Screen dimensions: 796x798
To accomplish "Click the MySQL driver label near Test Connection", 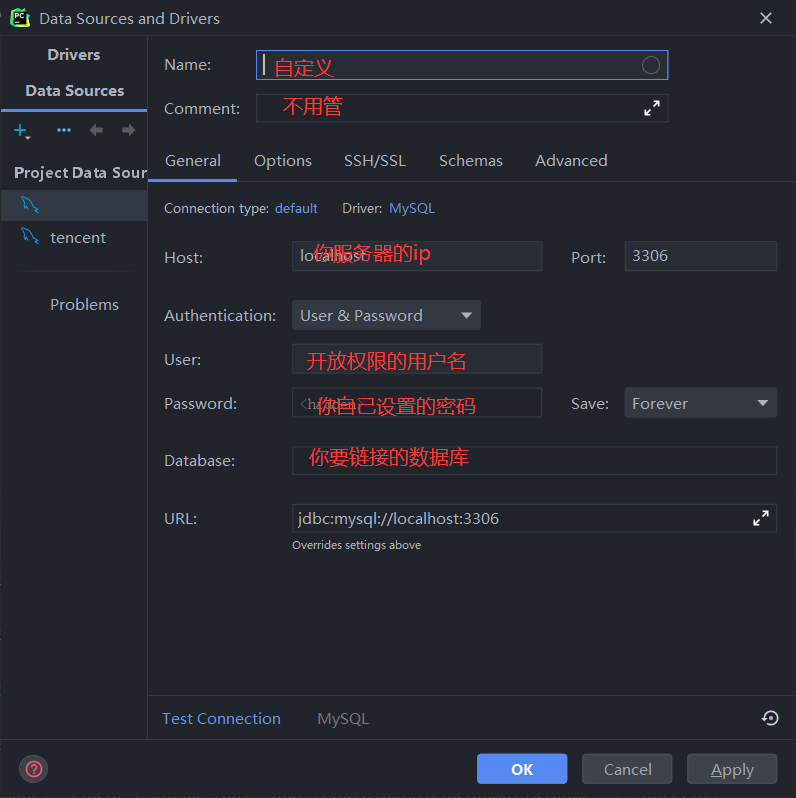I will click(x=343, y=718).
